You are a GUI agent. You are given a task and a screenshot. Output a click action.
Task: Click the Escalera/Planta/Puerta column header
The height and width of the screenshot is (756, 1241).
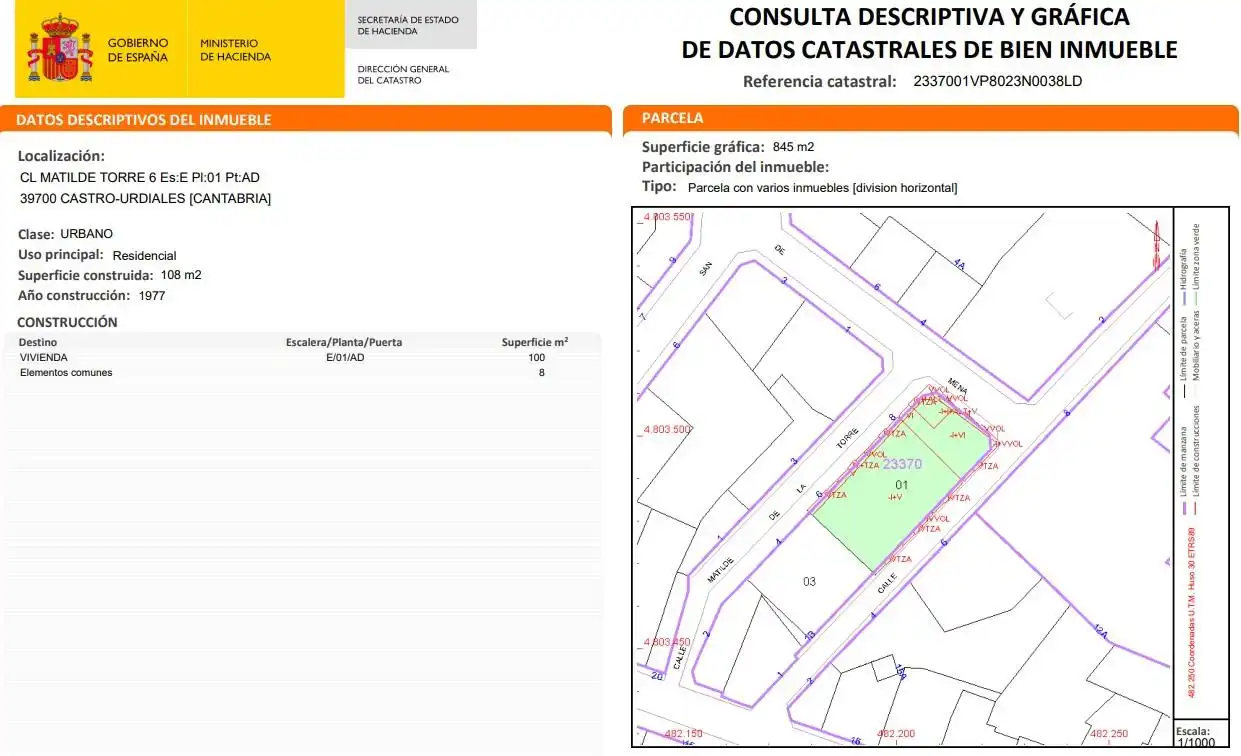(344, 342)
